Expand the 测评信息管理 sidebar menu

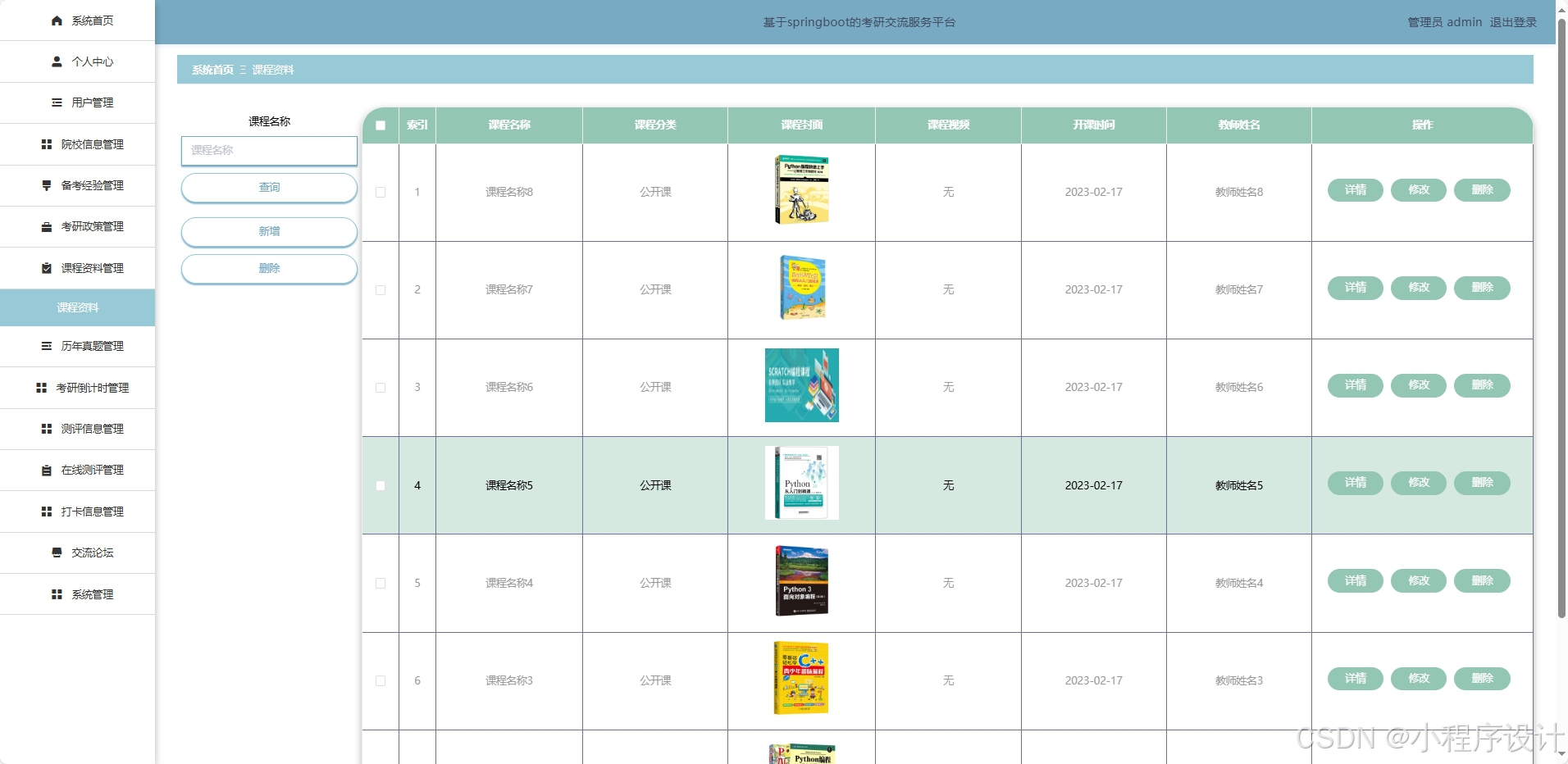[x=77, y=429]
